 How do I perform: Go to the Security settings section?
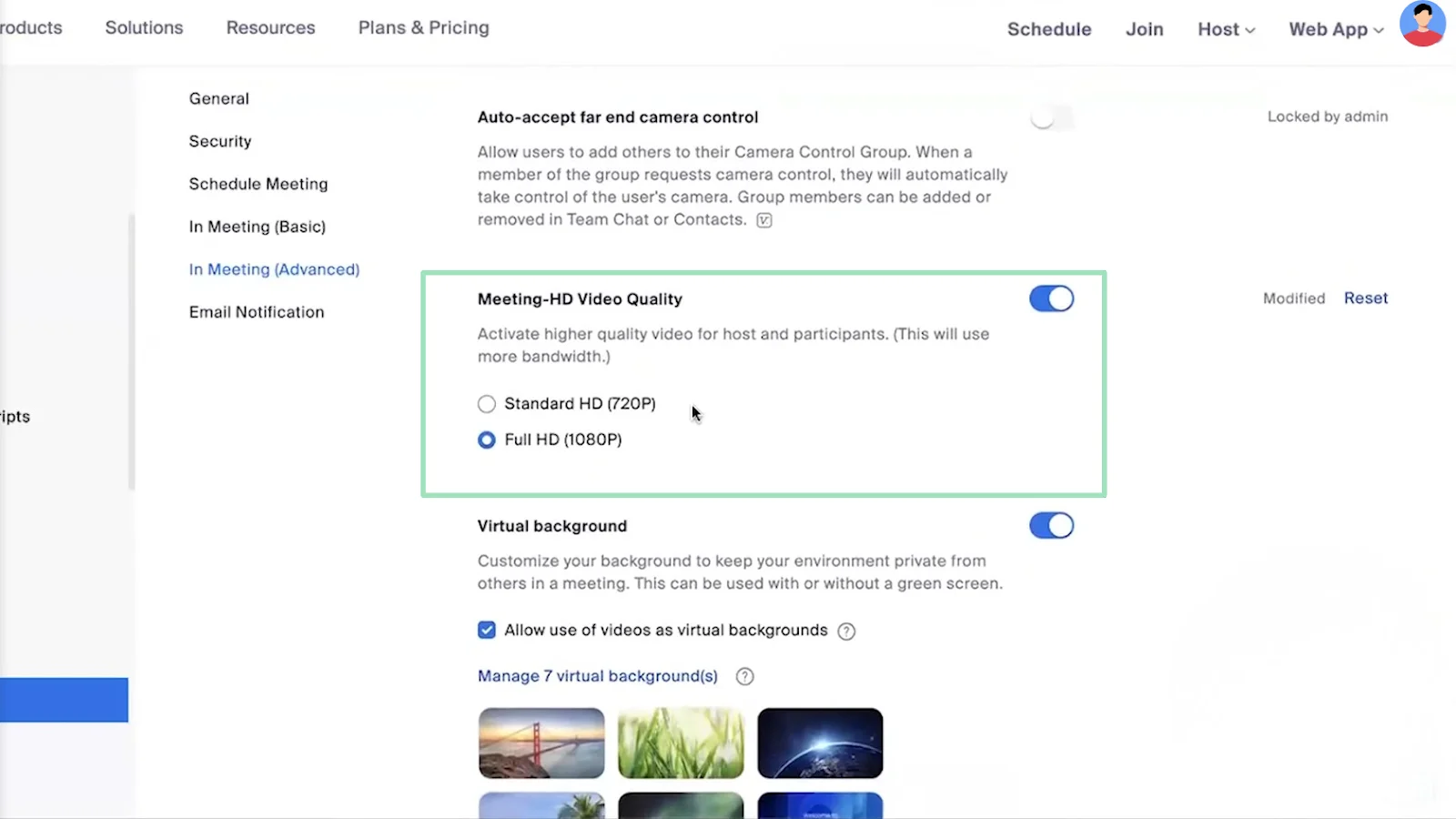pos(219,141)
